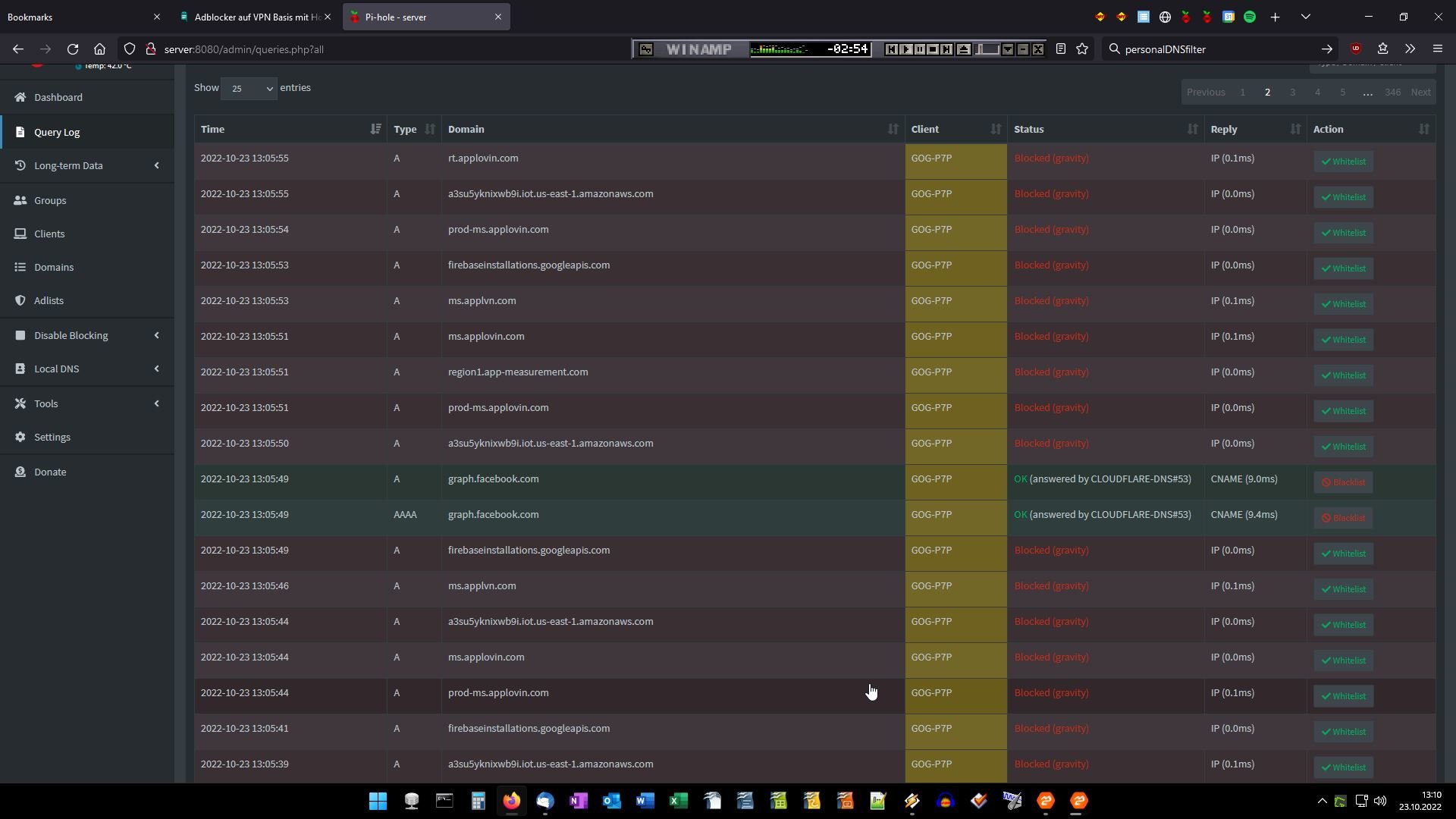Switch to the Adblocker auf VPN Basis tab
1456x819 pixels.
[256, 17]
